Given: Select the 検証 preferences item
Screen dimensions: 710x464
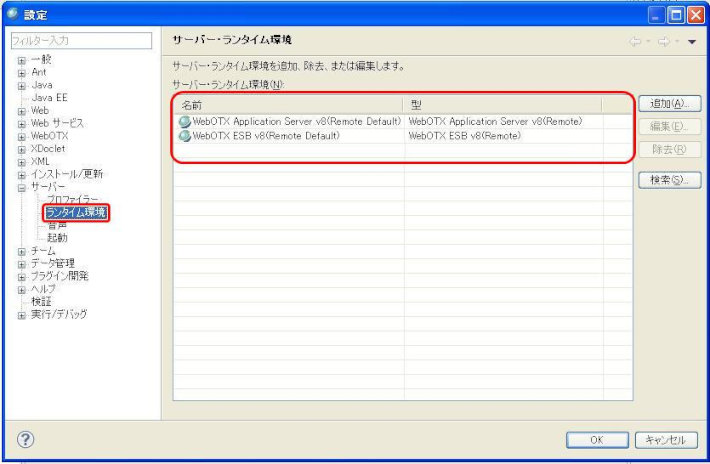Looking at the screenshot, I should pyautogui.click(x=41, y=301).
